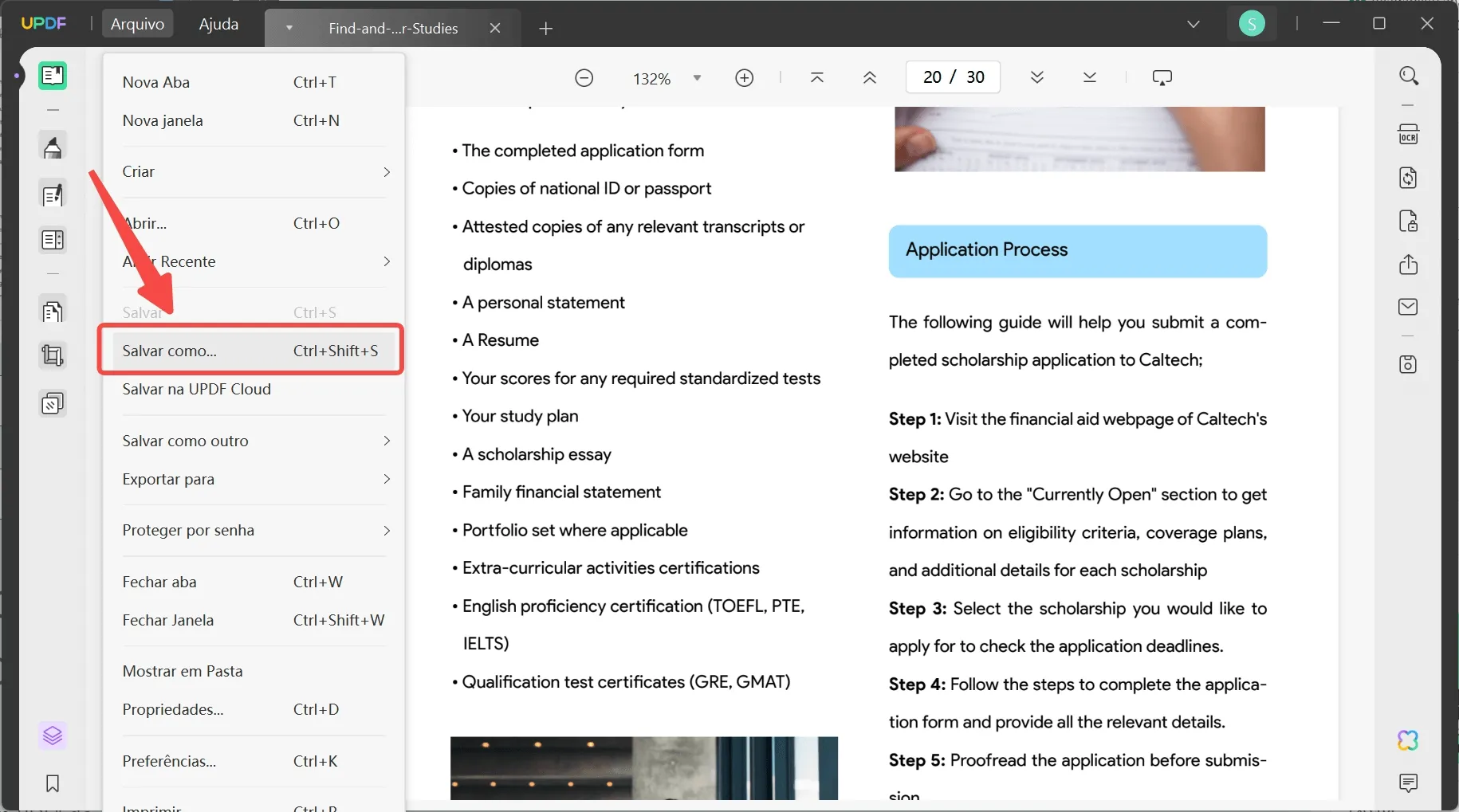Toggle the comments panel icon
The image size is (1459, 812).
pyautogui.click(x=1409, y=783)
